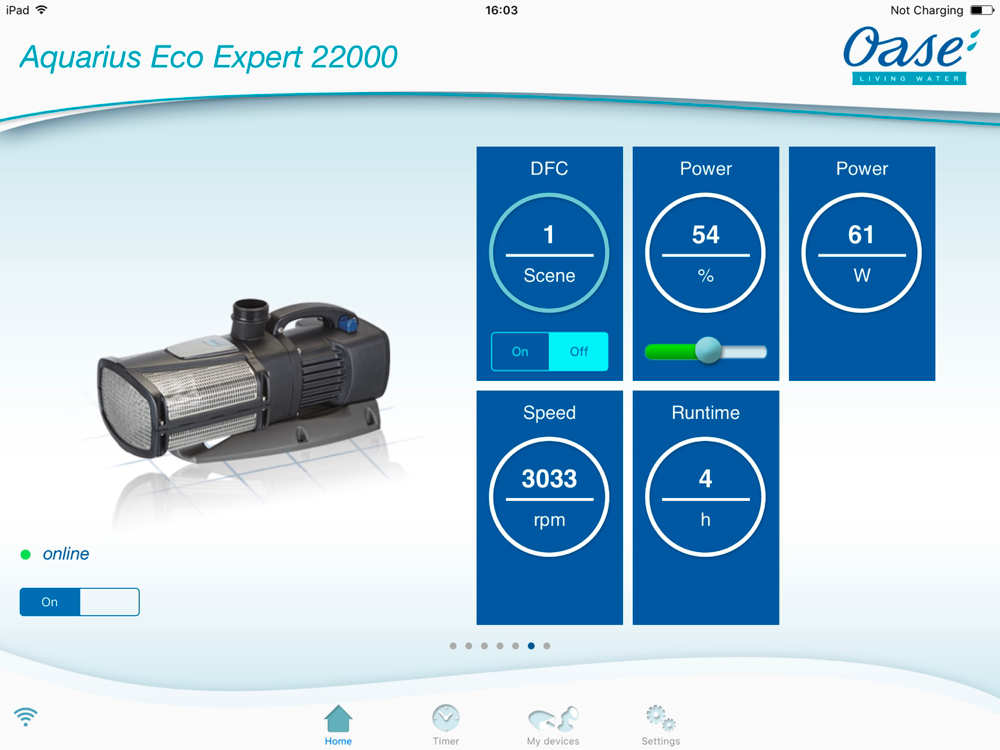Go to the last page dot
This screenshot has width=1000, height=750.
tap(547, 646)
